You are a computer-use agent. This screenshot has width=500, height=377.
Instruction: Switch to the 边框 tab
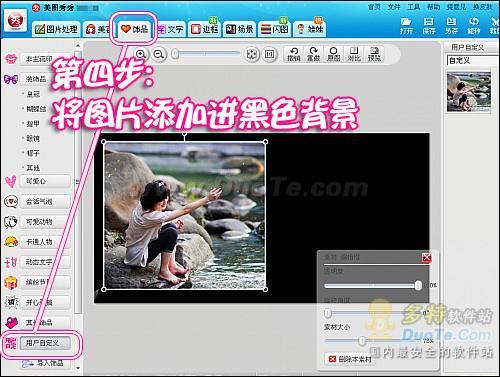pyautogui.click(x=205, y=29)
